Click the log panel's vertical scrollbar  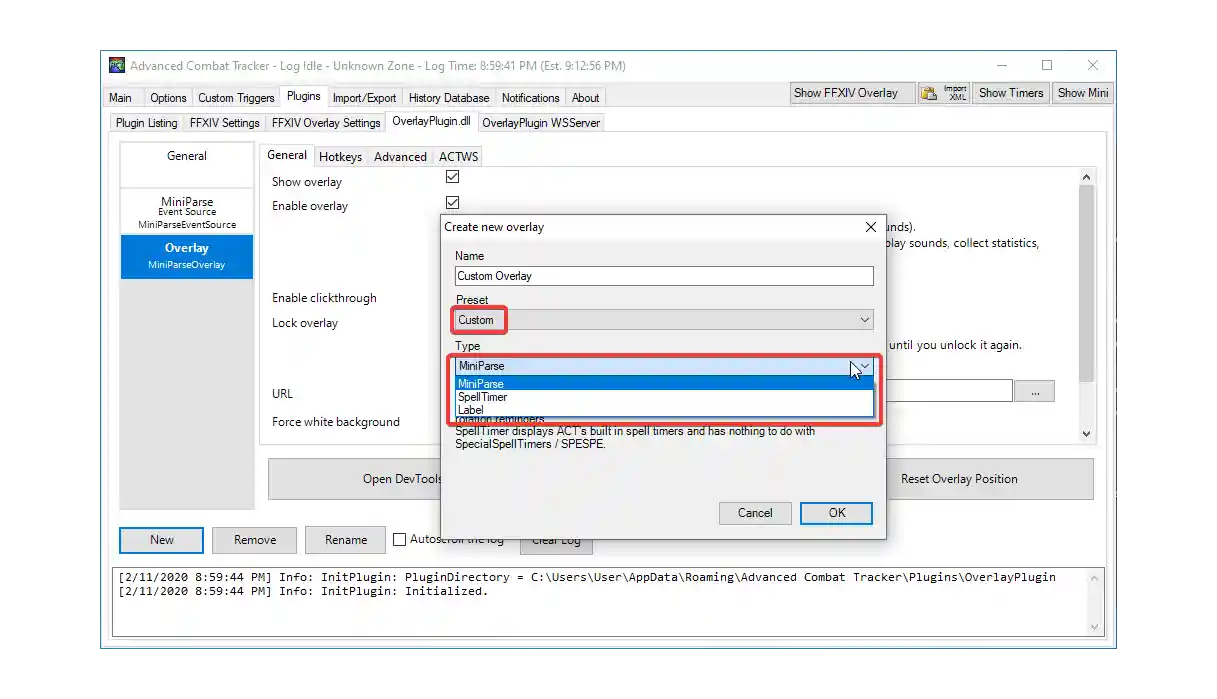tap(1095, 600)
